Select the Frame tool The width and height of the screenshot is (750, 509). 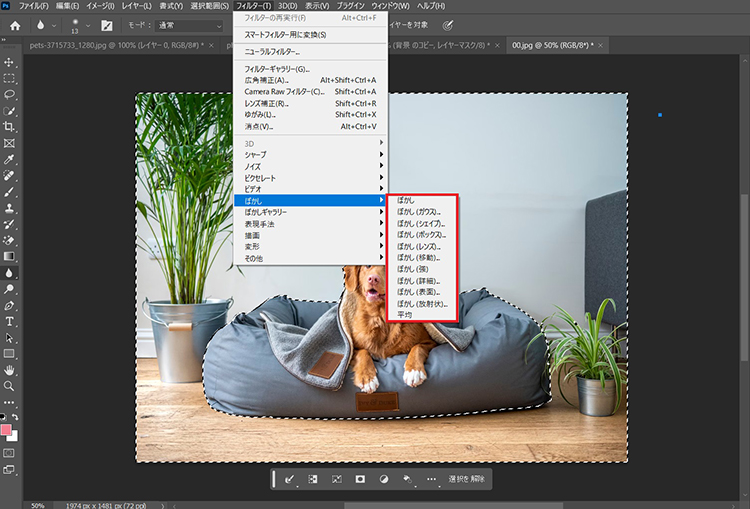click(9, 143)
